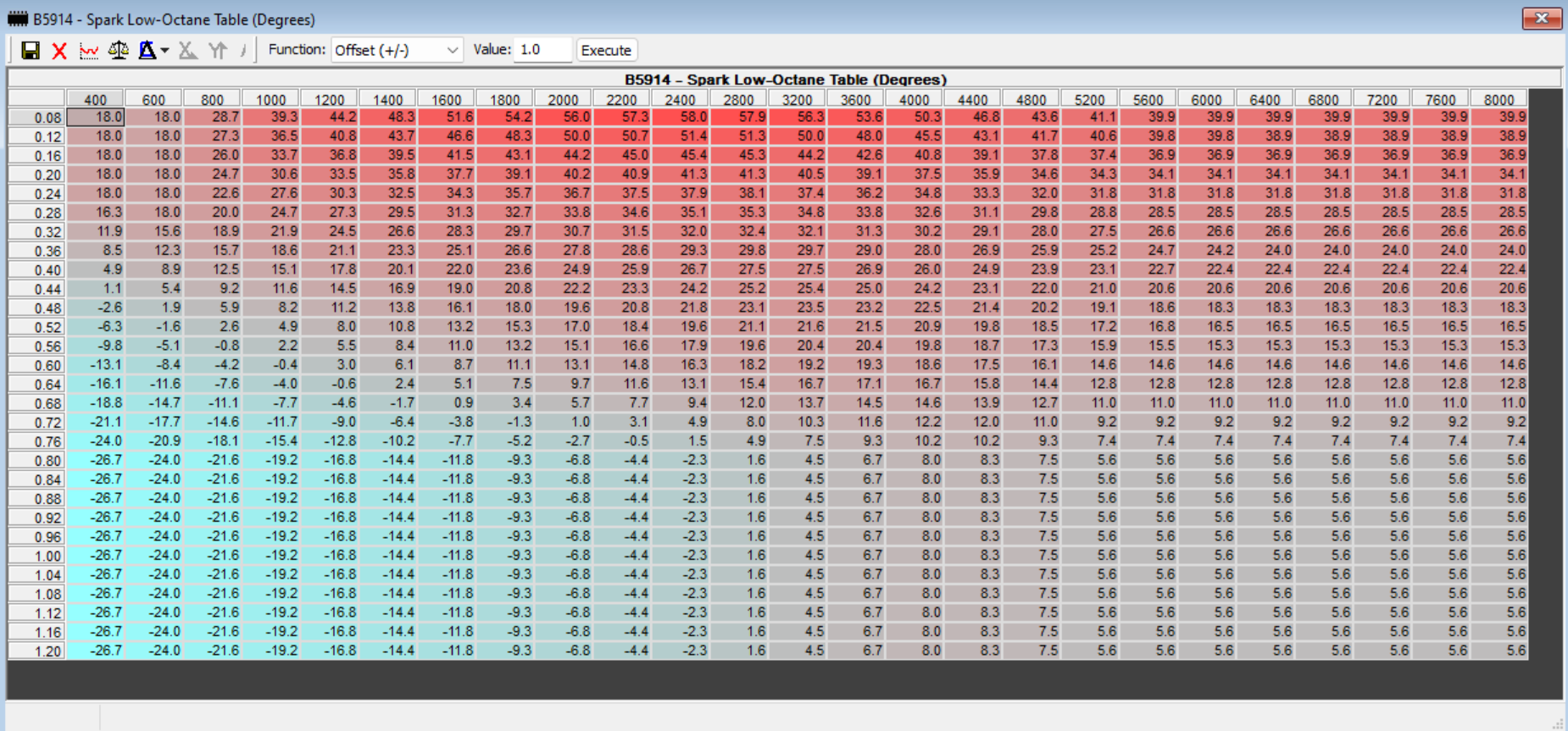
Task: Select the 0.40 row header
Action: [37, 270]
